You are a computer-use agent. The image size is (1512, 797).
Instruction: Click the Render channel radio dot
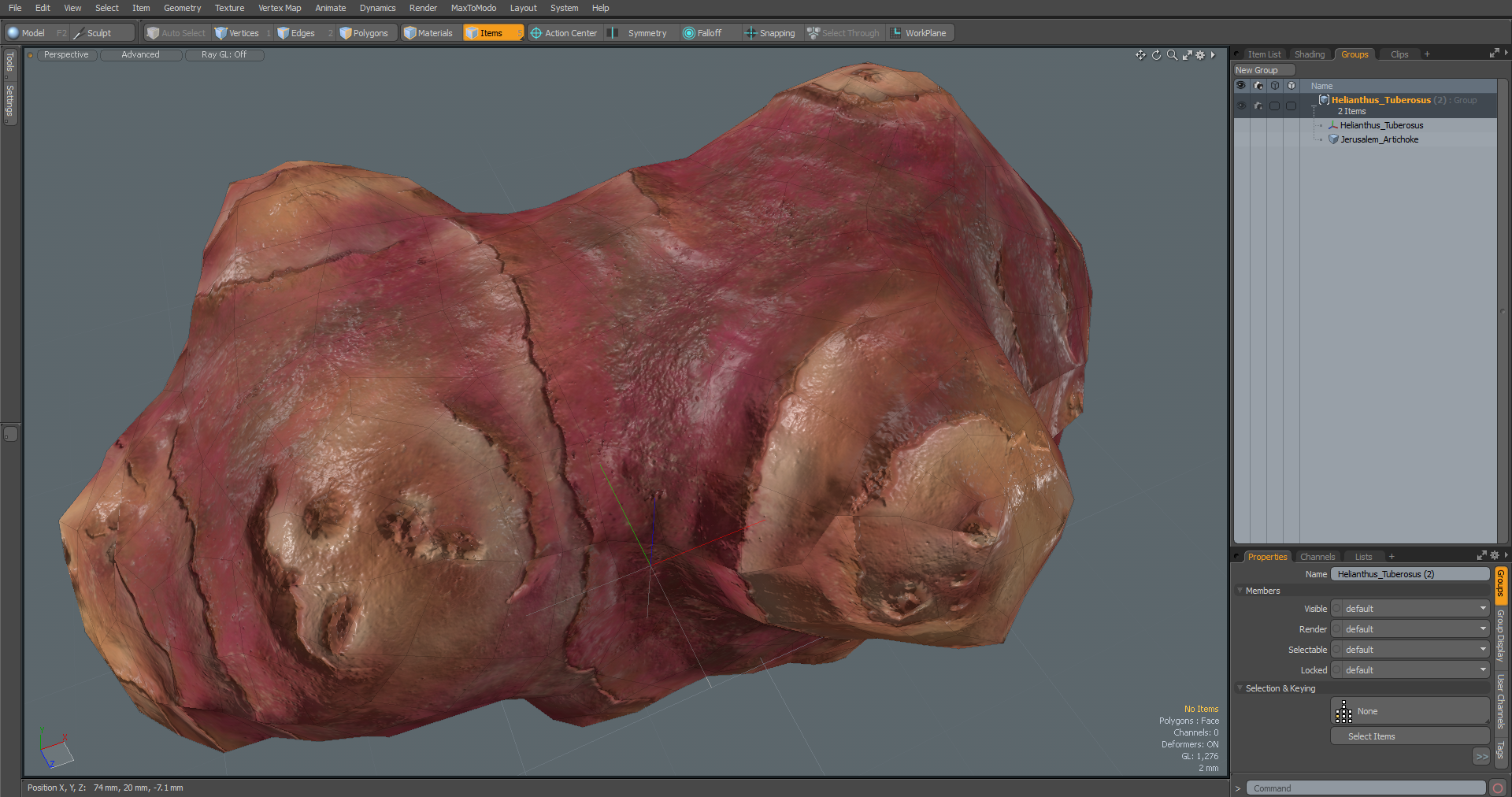pyautogui.click(x=1337, y=629)
